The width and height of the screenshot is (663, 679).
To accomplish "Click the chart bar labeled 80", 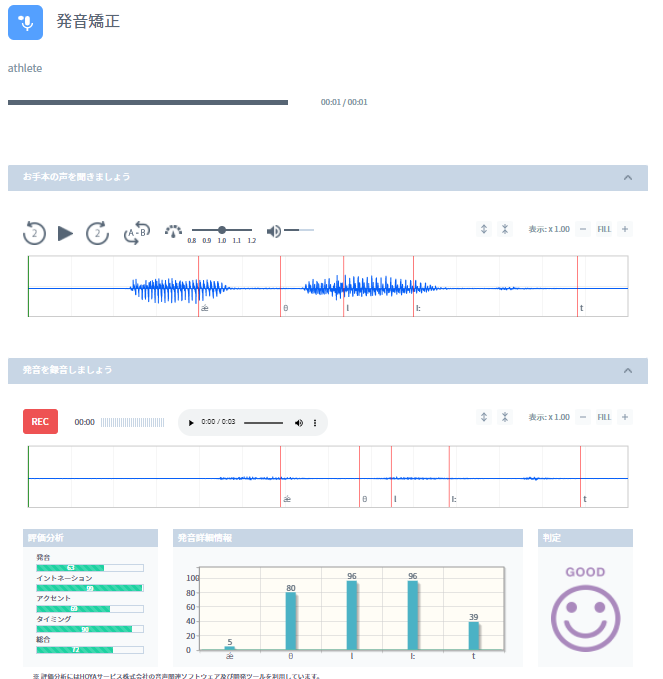I will click(x=291, y=621).
